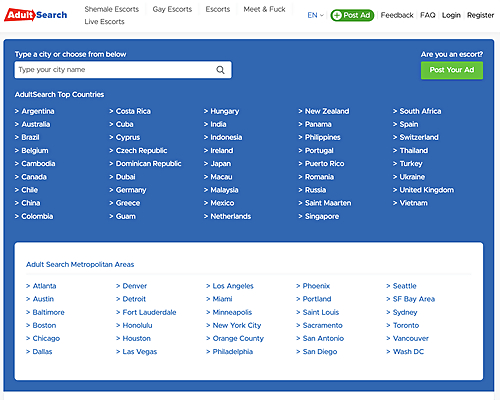The width and height of the screenshot is (500, 400).
Task: Select Costa Rica country link
Action: pos(133,111)
